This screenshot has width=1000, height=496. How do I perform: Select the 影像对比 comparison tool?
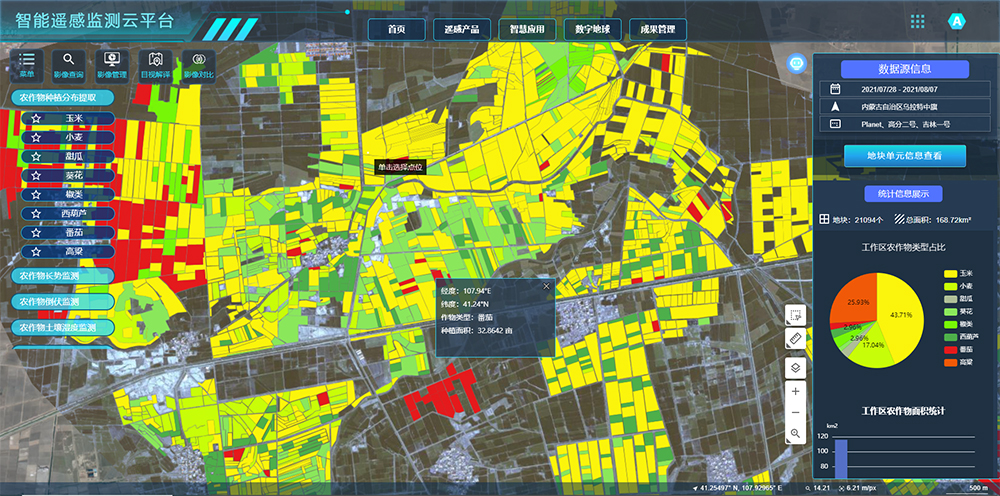[x=197, y=62]
